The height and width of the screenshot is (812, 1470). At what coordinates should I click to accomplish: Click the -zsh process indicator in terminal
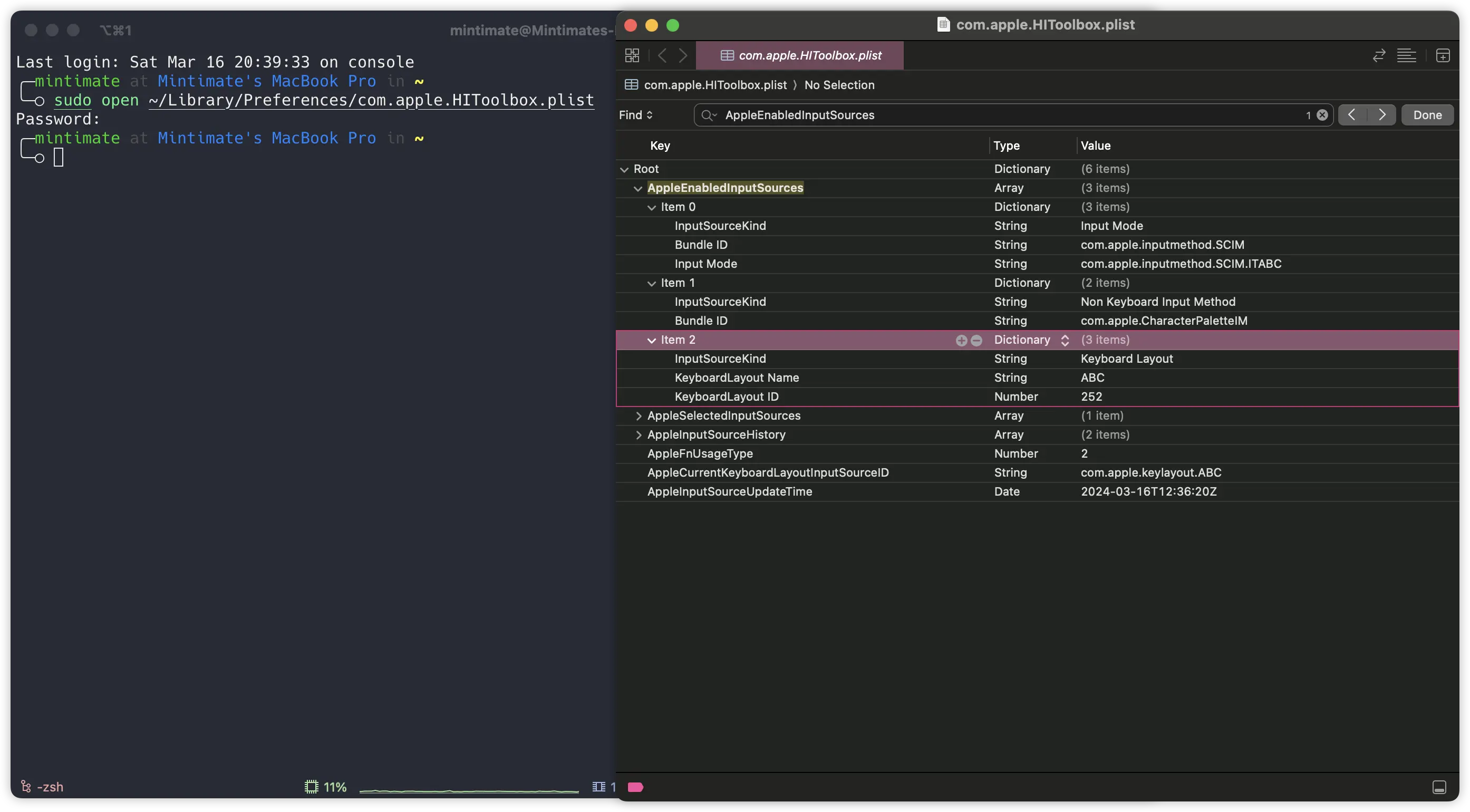tap(42, 787)
